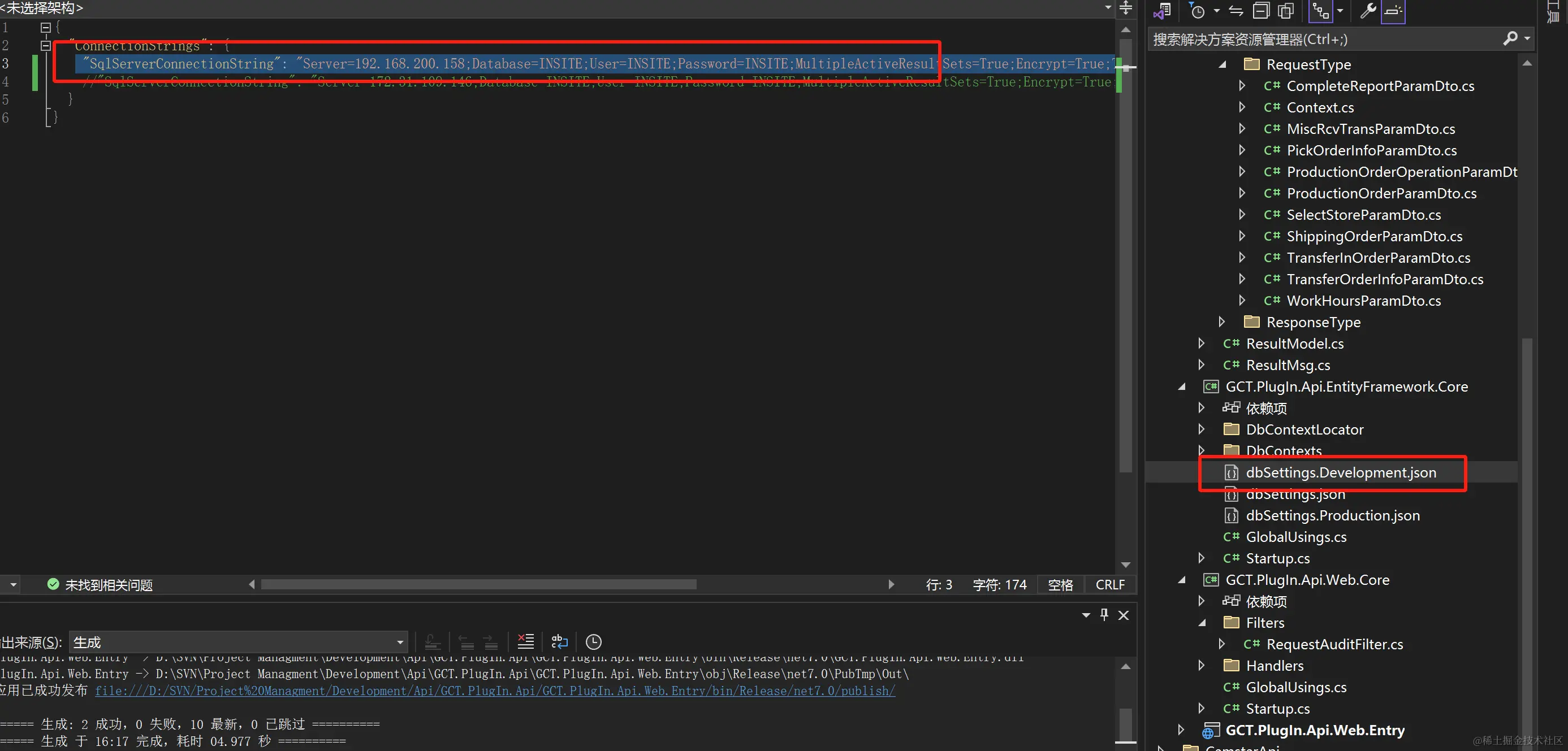
Task: Toggle preview selected items button
Action: [1393, 11]
